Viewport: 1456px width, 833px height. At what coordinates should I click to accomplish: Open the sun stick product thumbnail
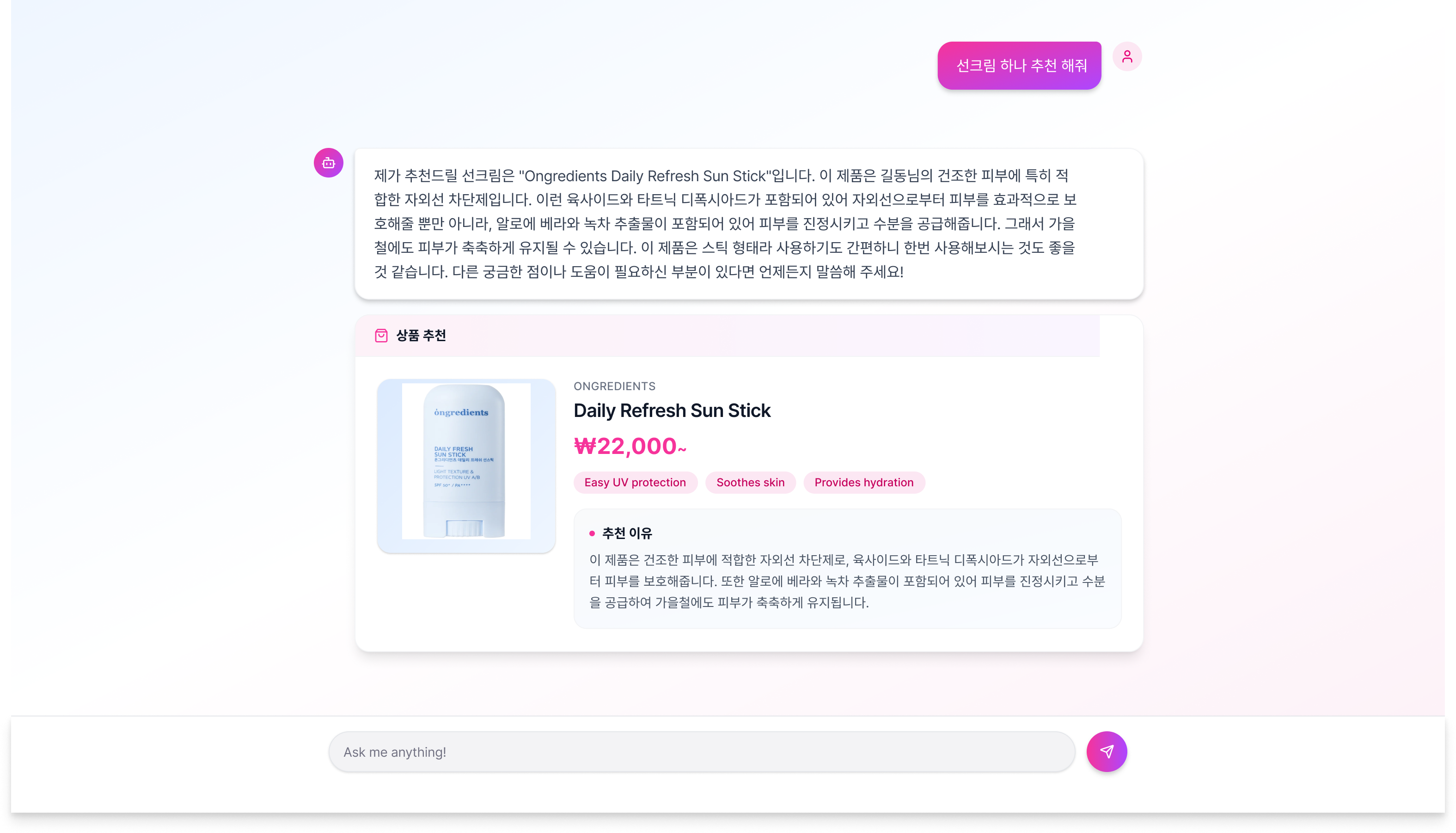[466, 465]
